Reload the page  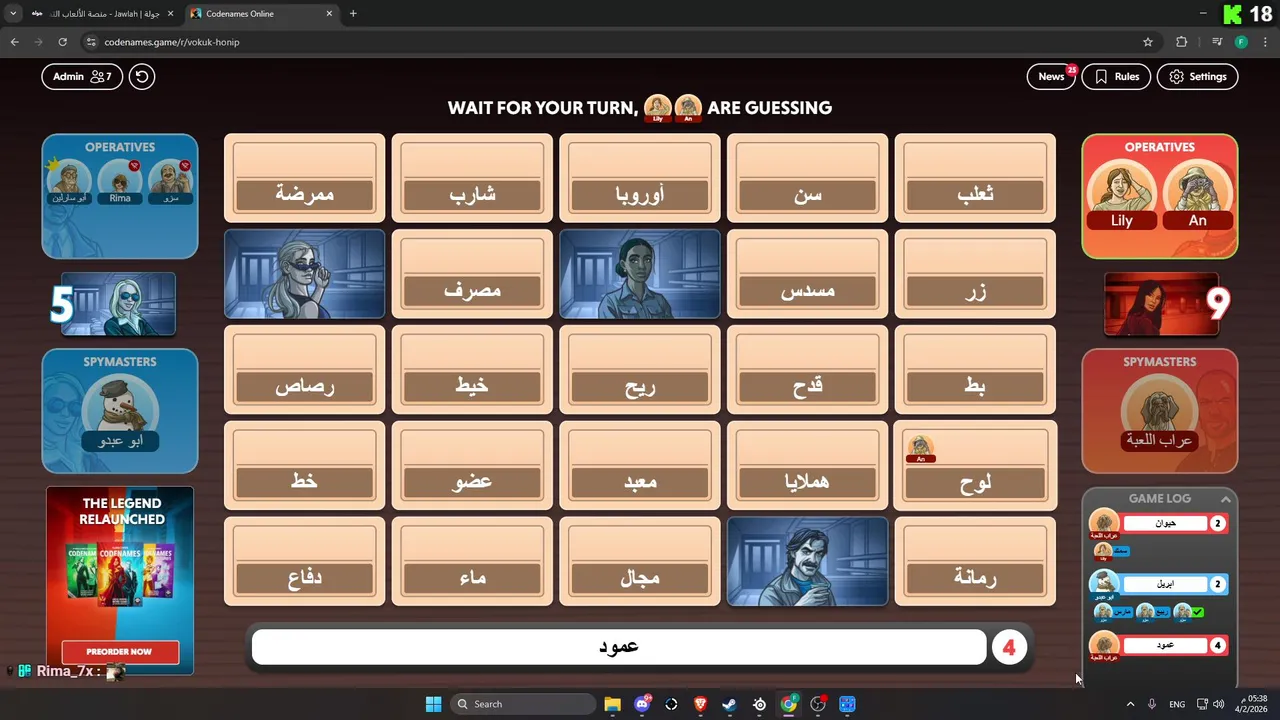coord(62,42)
